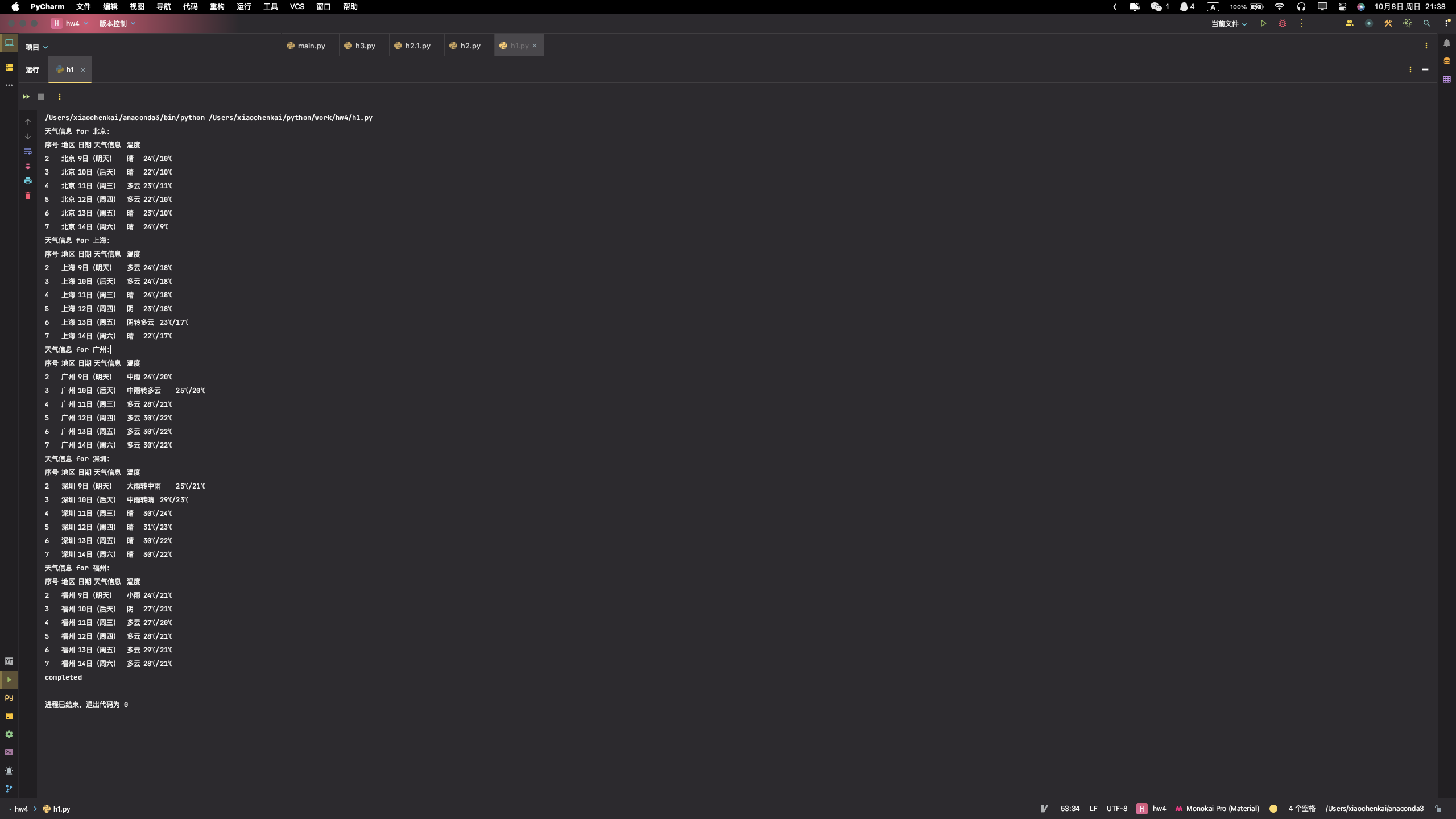This screenshot has width=1456, height=819.
Task: Open the Terminal tool window
Action: [x=9, y=752]
